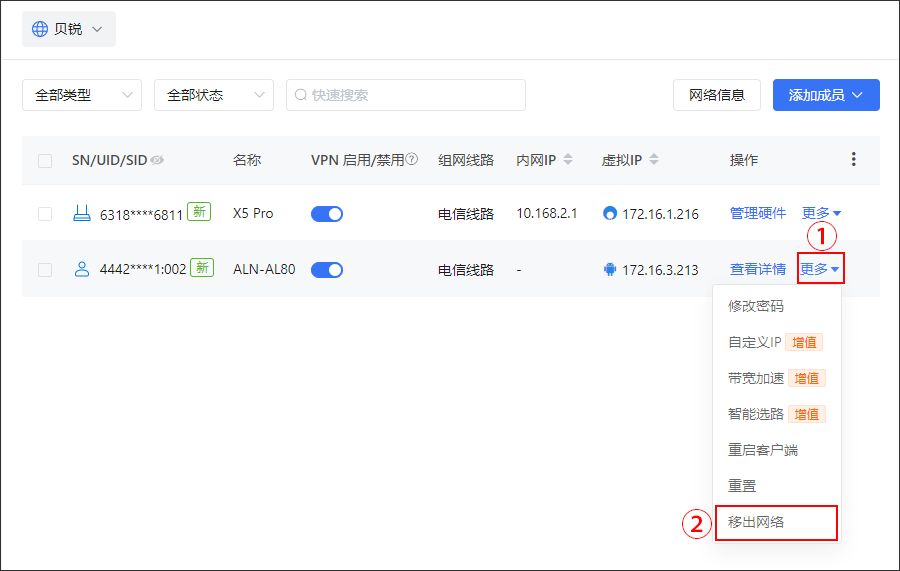Choose 智能选路 from the dropdown menu
Viewport: 900px width, 571px height.
pos(777,414)
